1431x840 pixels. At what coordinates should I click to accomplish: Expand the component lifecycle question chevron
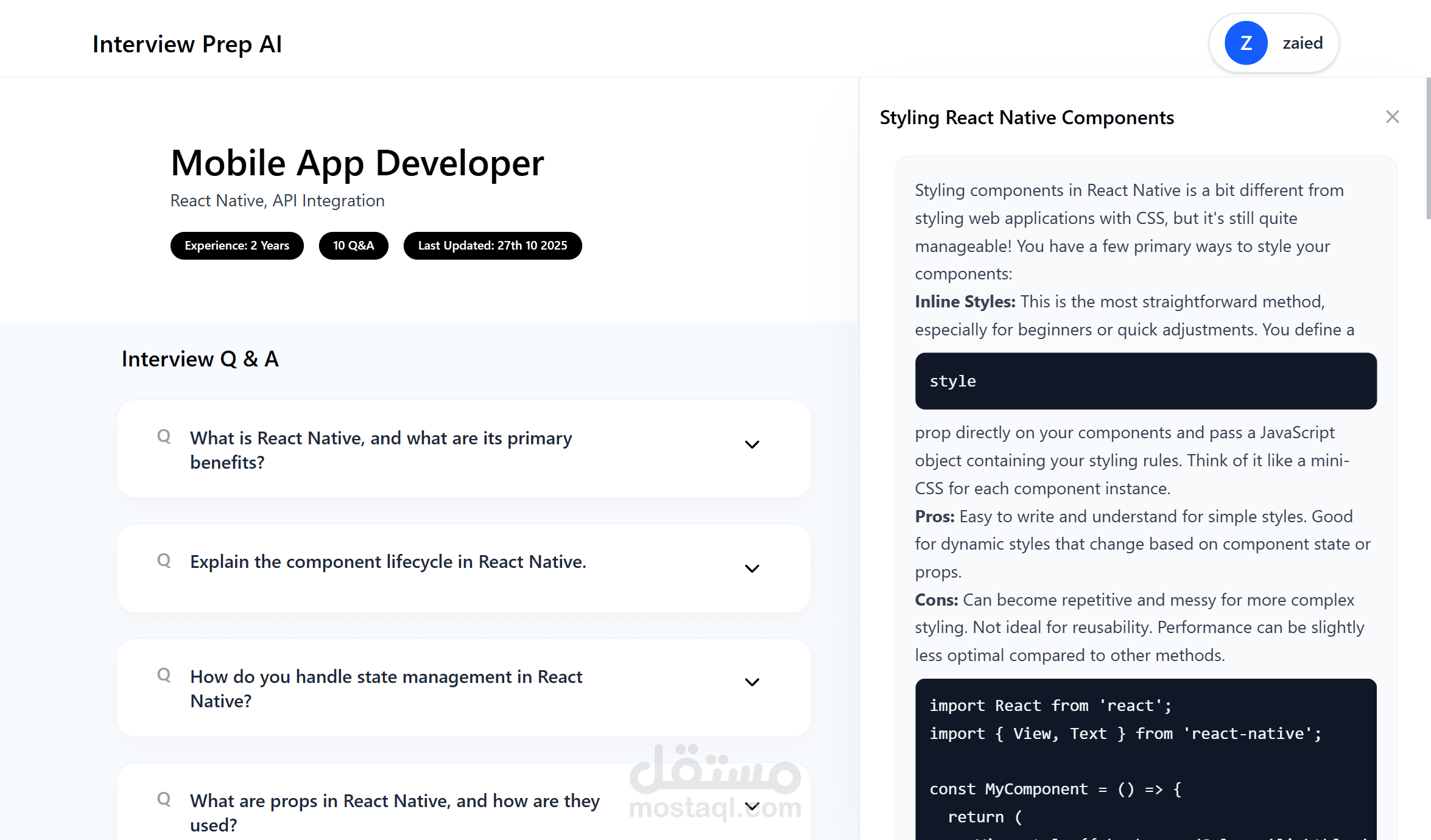(752, 569)
